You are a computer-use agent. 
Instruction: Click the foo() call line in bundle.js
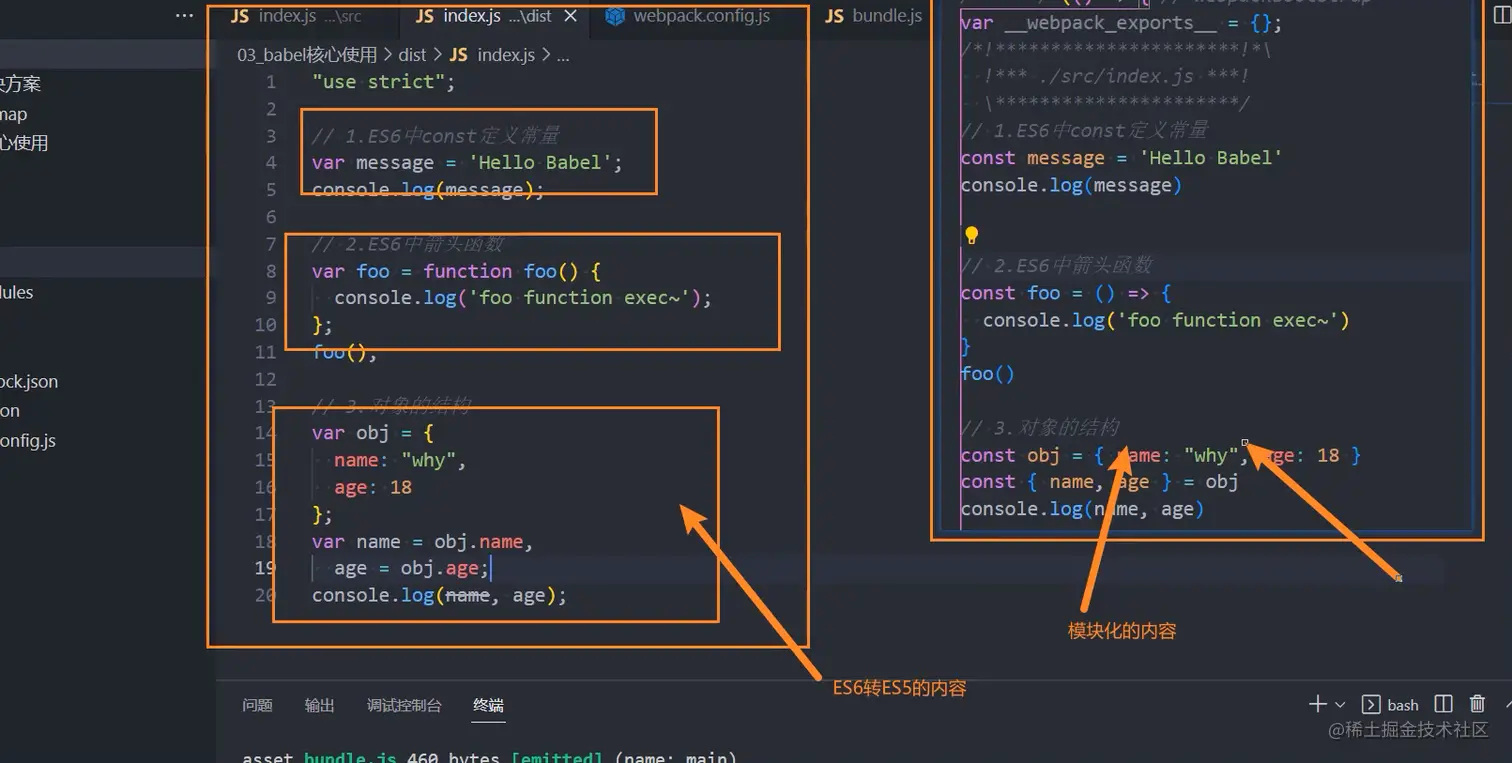coord(988,374)
